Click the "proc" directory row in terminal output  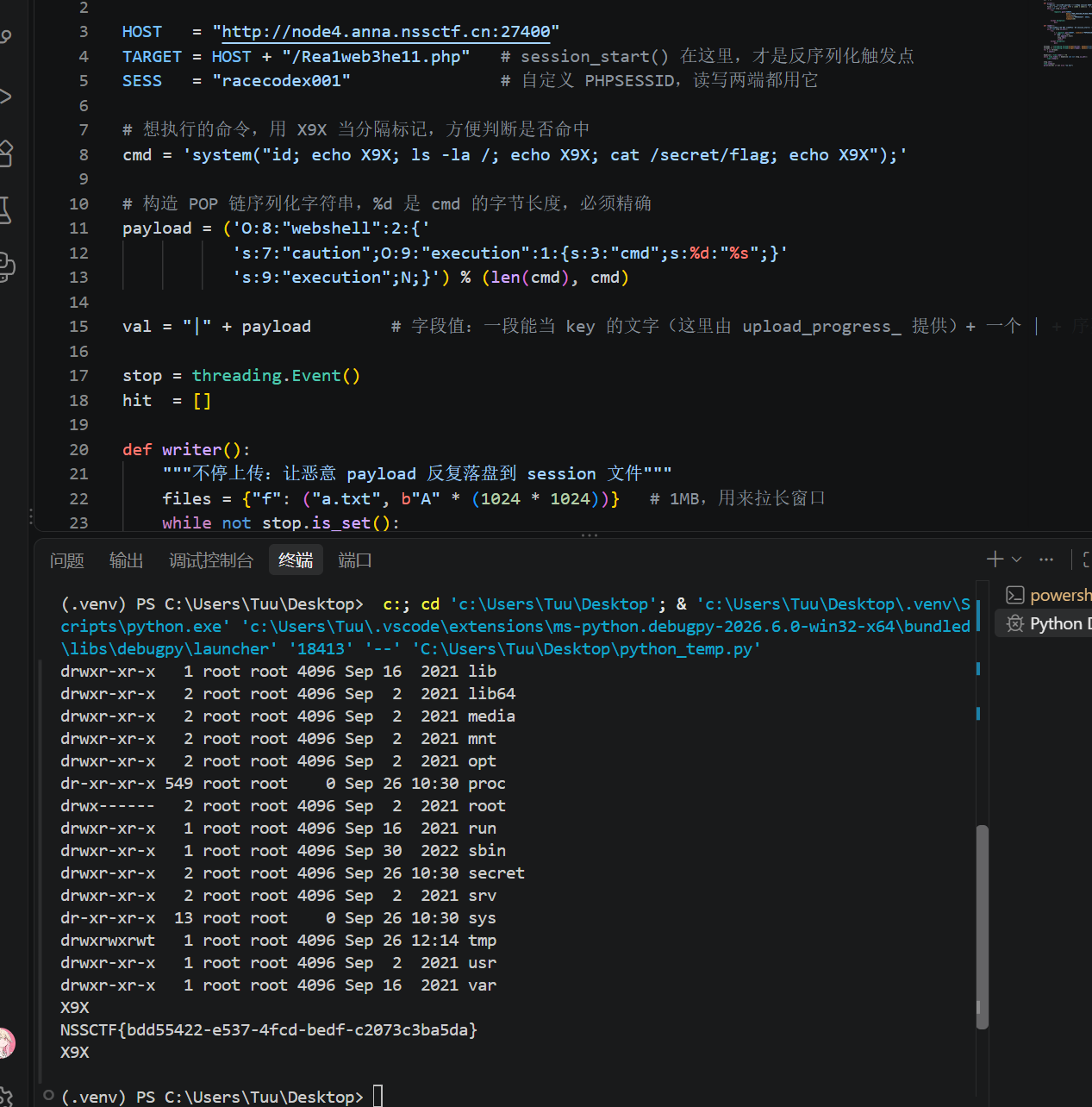[x=283, y=783]
